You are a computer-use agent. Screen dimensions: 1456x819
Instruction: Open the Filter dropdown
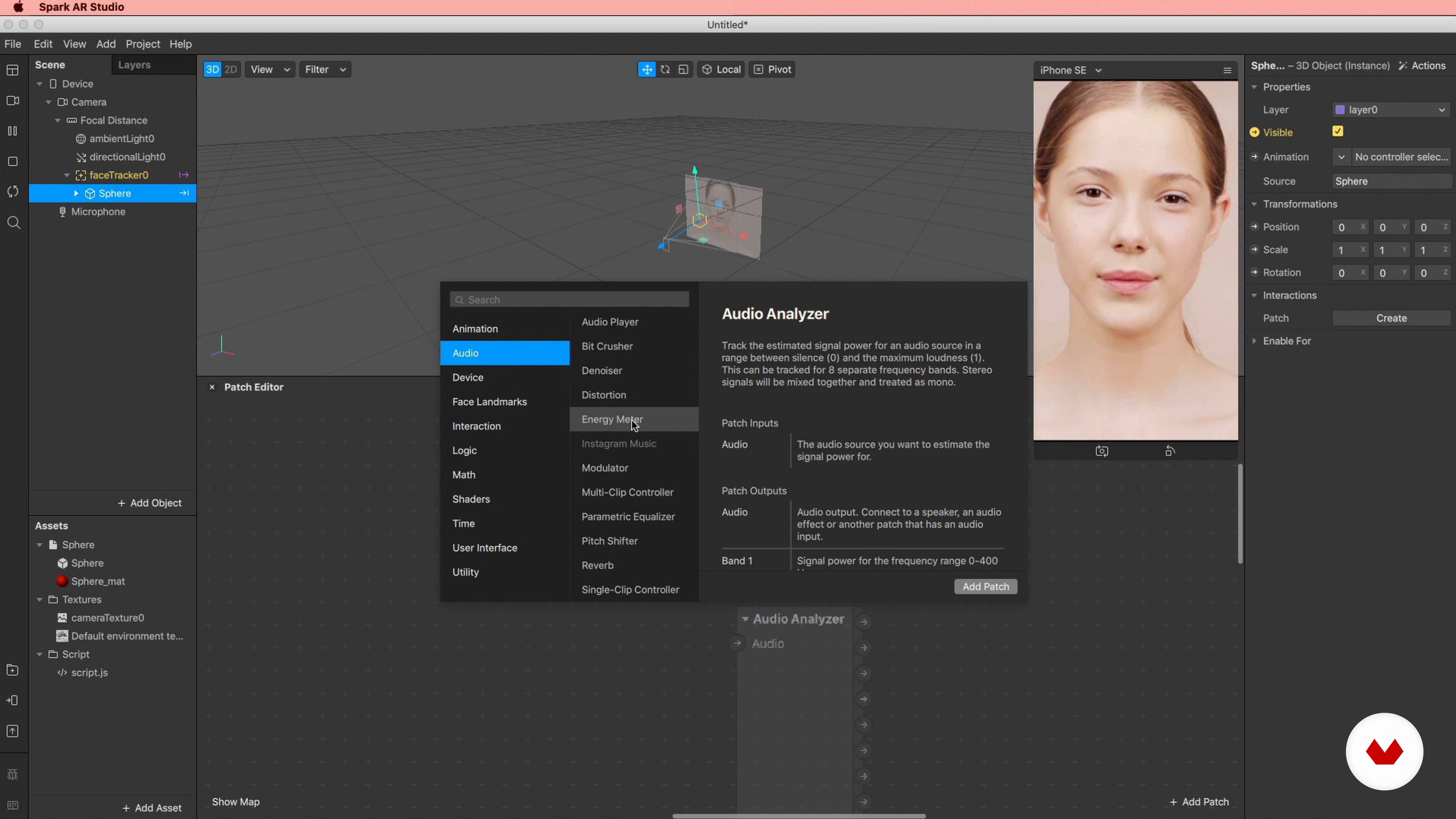[325, 69]
